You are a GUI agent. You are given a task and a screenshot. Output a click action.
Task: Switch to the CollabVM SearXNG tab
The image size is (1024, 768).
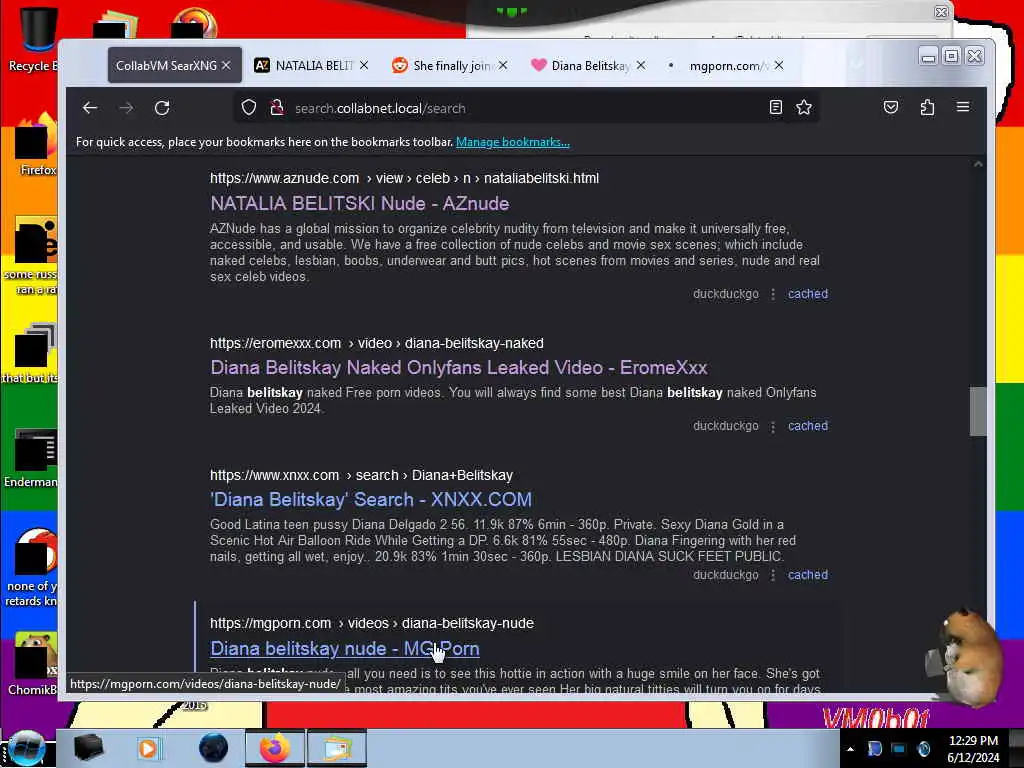coord(166,65)
